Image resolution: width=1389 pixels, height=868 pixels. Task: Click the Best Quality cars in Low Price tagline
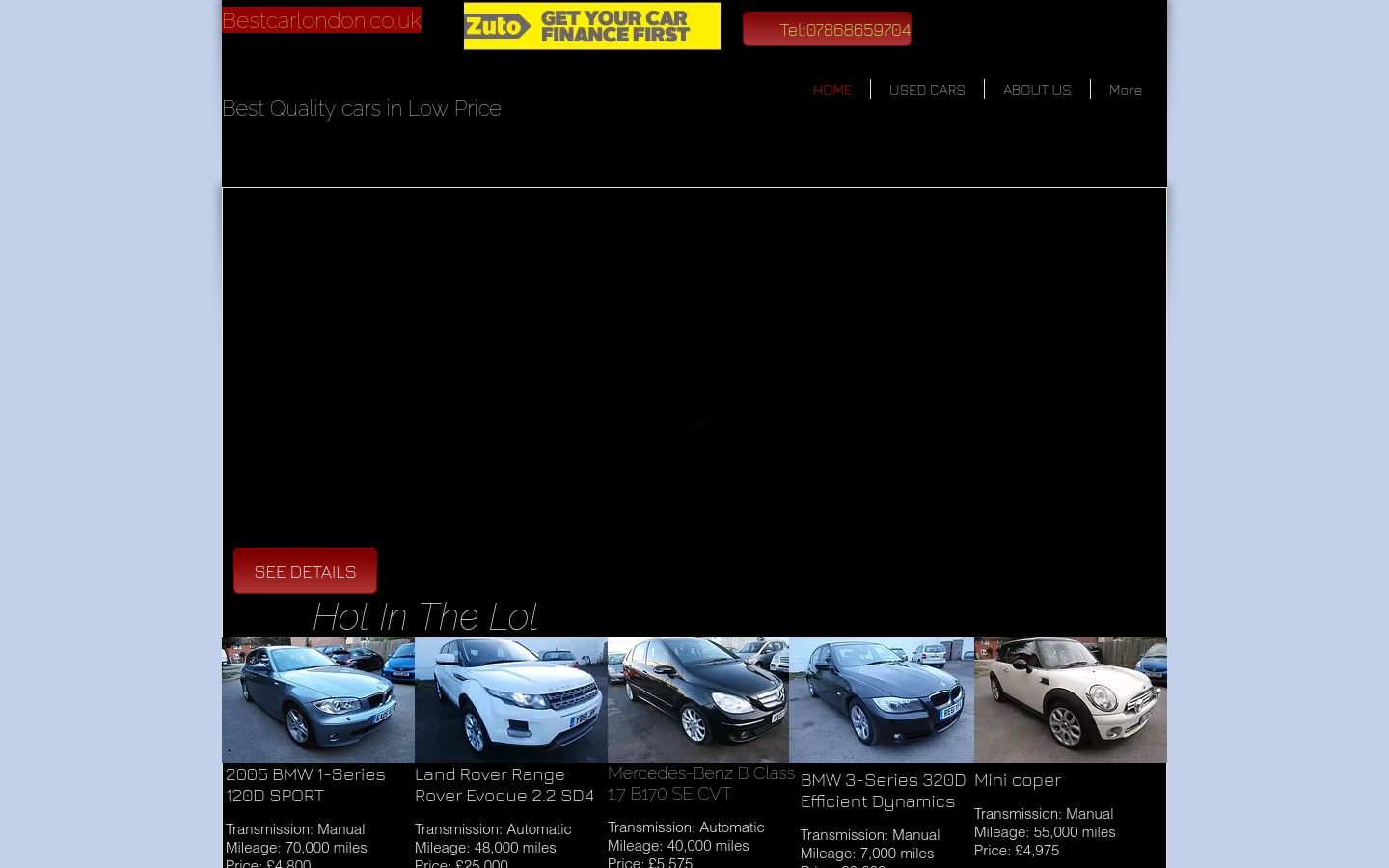[x=362, y=108]
